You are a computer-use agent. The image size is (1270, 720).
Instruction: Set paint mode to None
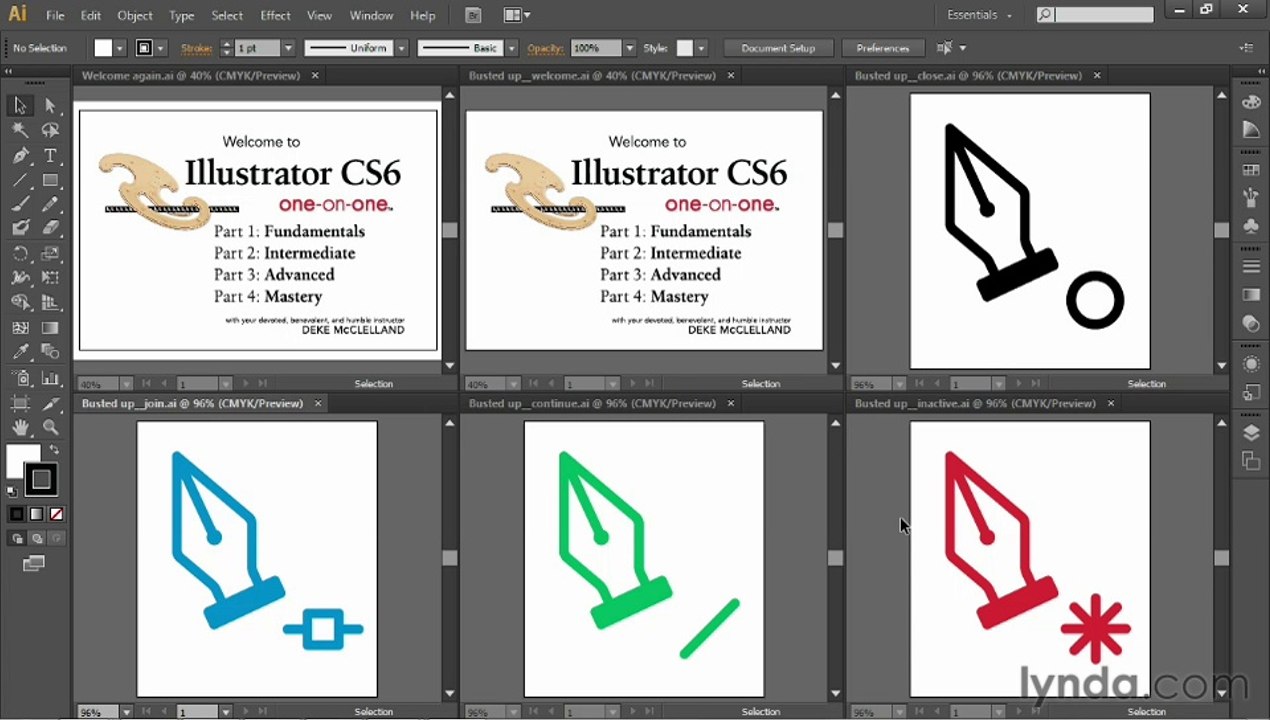tap(56, 514)
